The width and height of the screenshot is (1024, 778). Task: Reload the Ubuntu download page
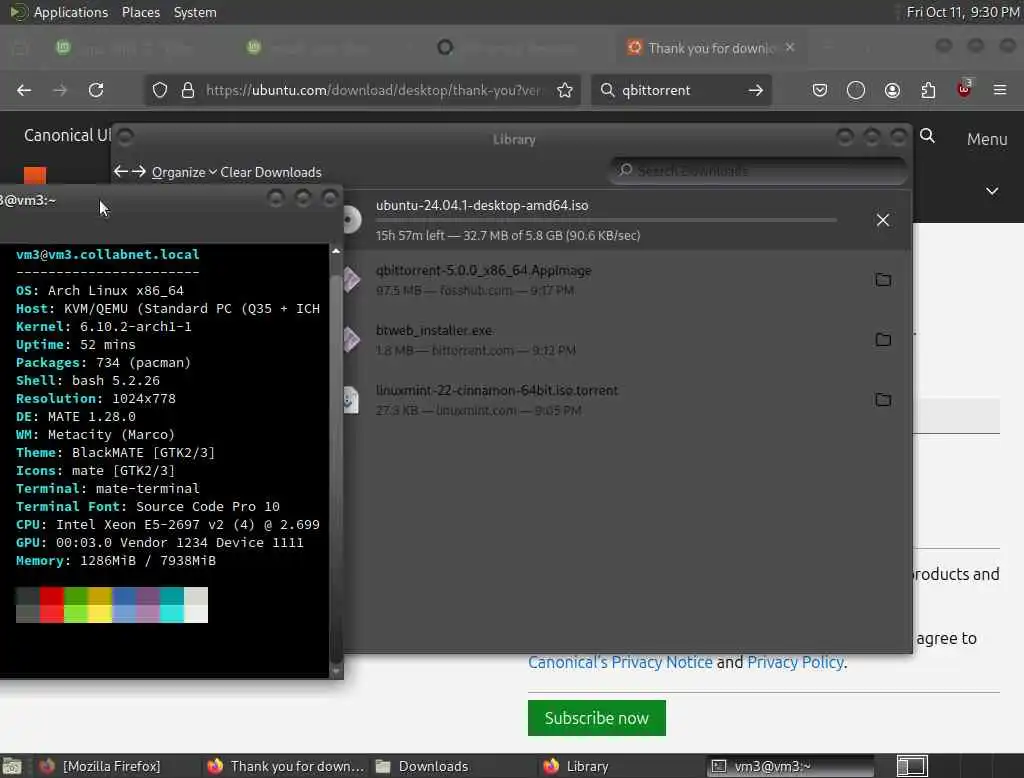[x=96, y=90]
